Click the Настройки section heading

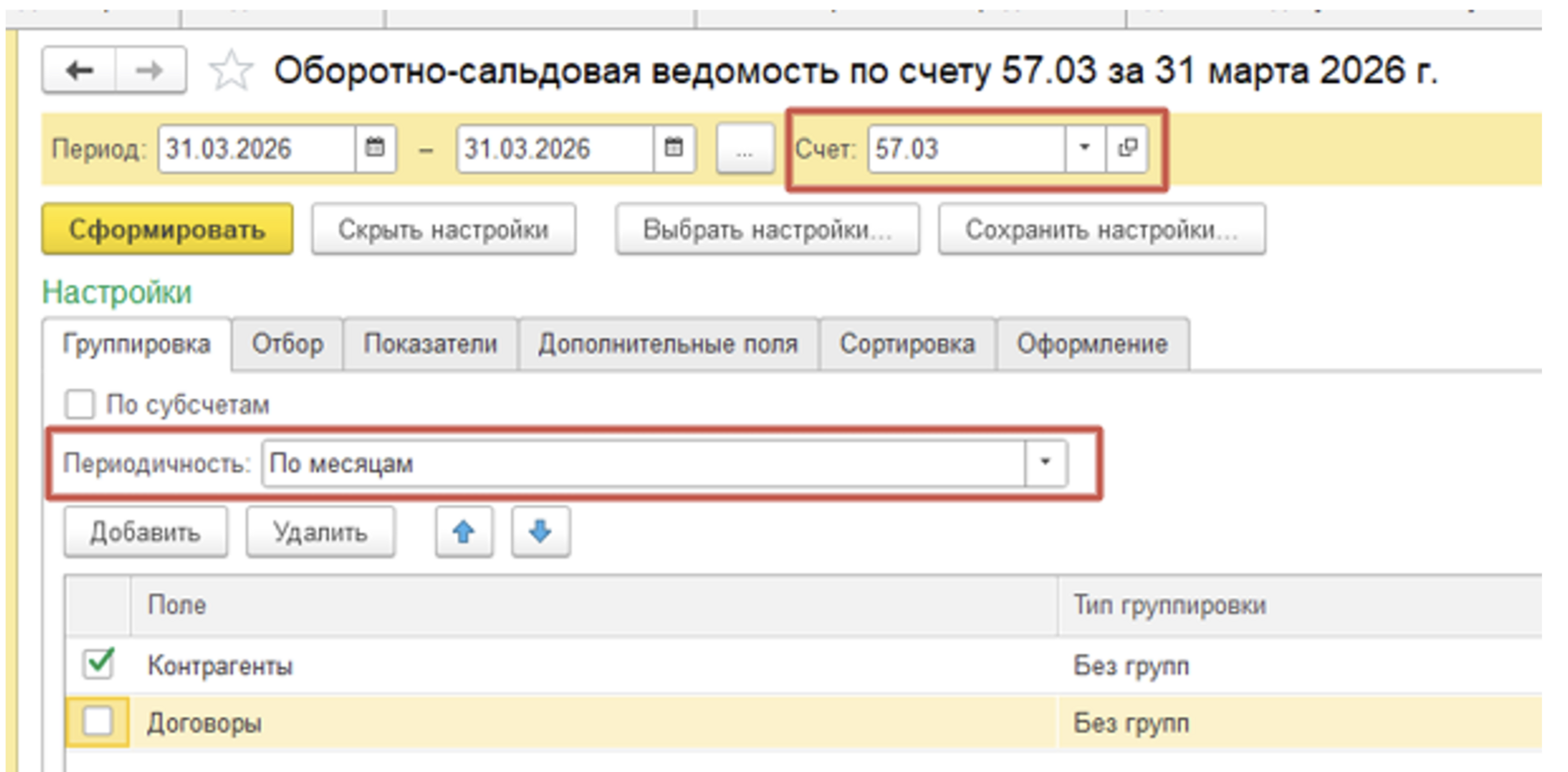pos(117,292)
